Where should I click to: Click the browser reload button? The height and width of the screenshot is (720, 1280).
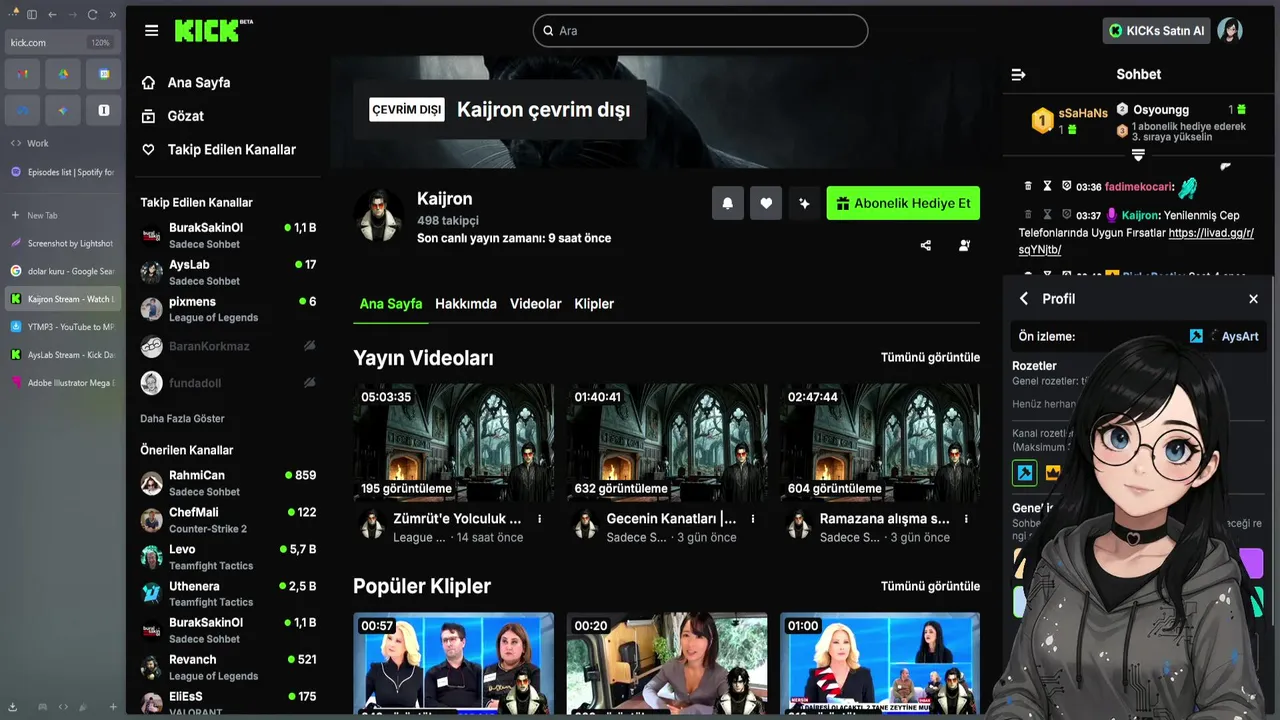pos(92,15)
